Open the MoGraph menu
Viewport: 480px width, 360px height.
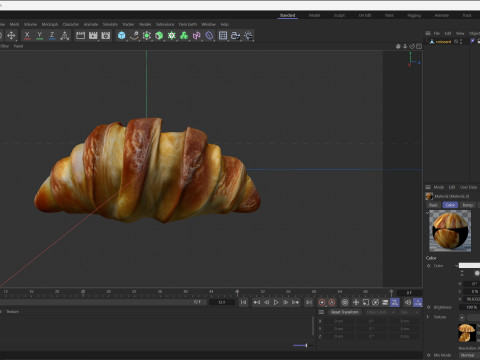[x=50, y=24]
